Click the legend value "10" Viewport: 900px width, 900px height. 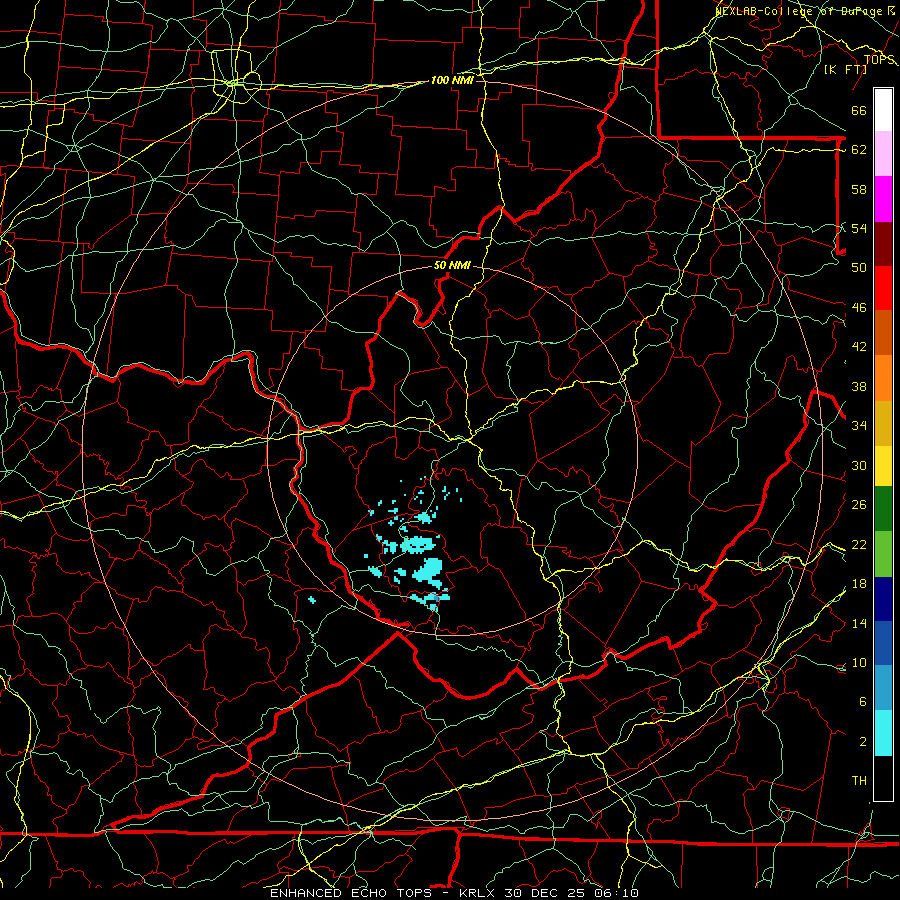click(x=859, y=662)
